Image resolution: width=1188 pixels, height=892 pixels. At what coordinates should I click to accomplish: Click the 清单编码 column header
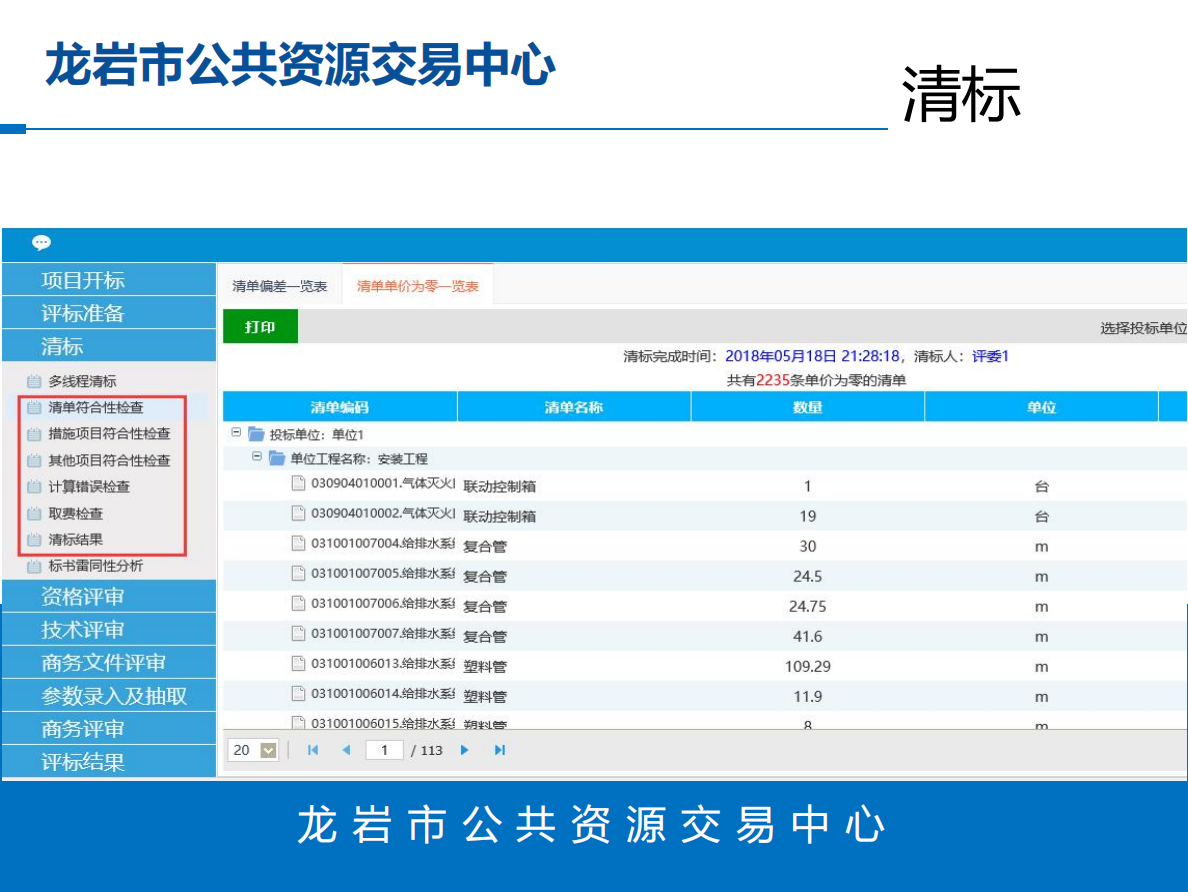pos(339,407)
